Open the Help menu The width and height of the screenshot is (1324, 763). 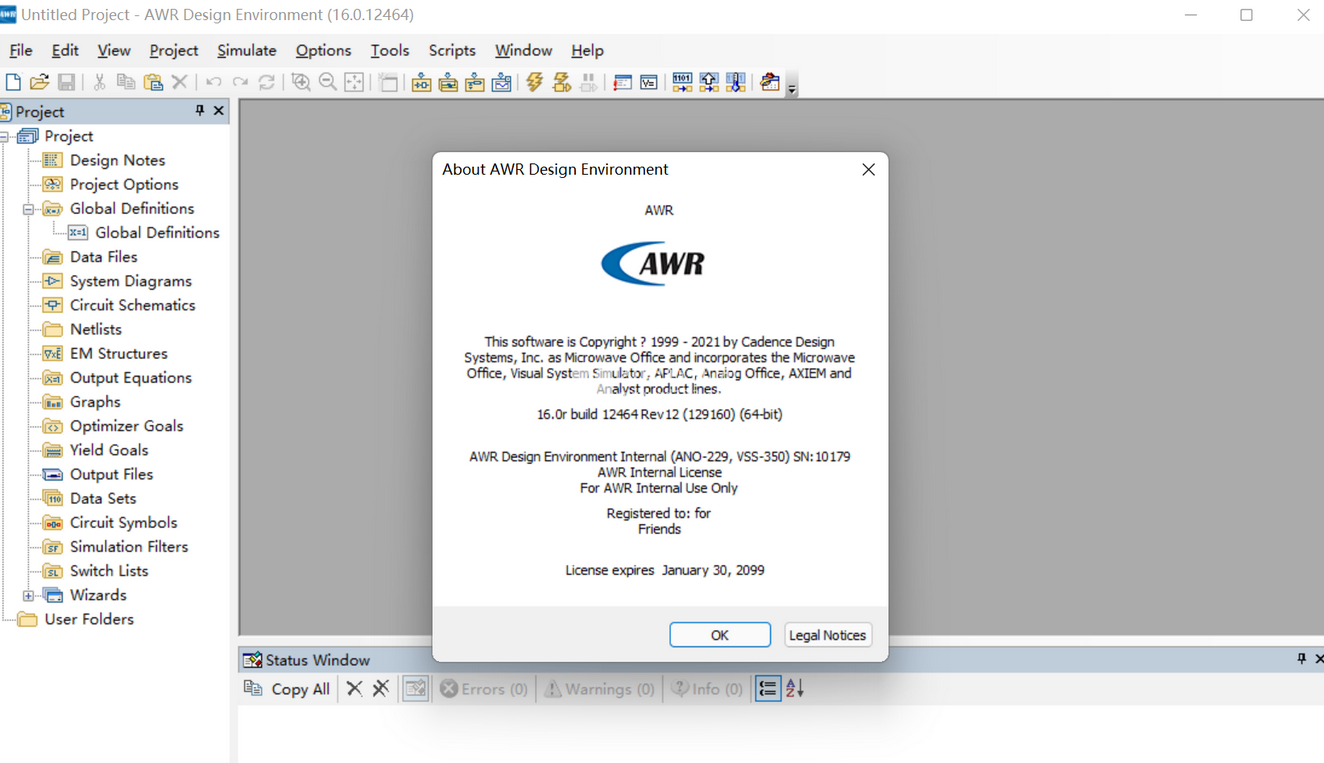tap(587, 50)
